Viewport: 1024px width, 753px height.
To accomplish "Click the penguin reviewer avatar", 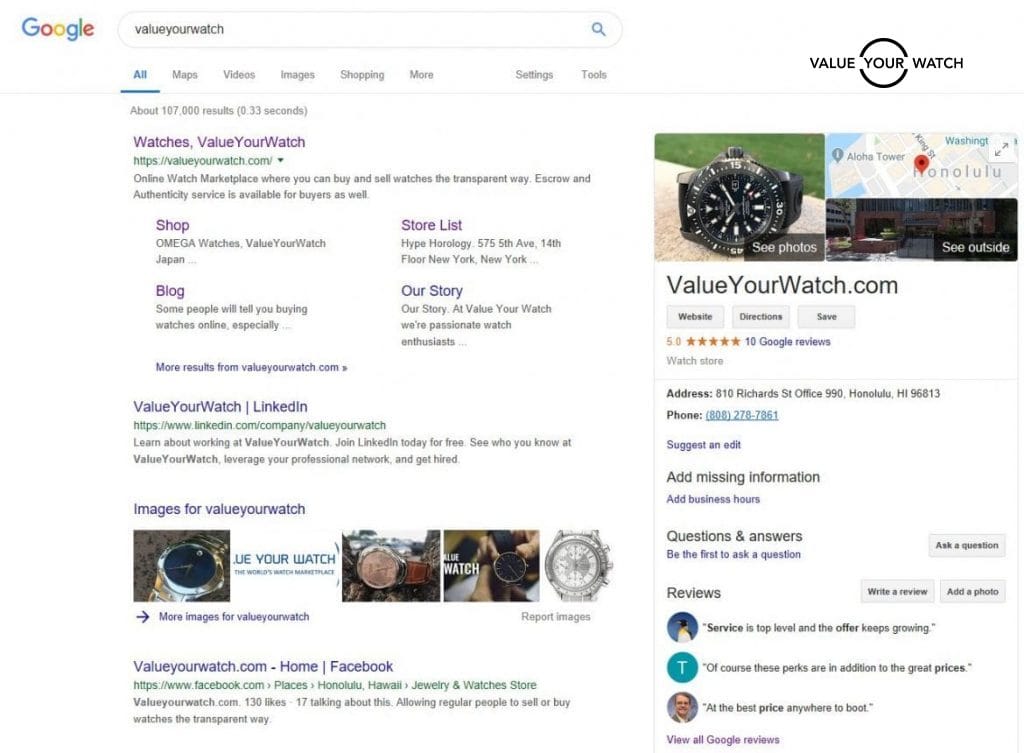I will pos(682,627).
